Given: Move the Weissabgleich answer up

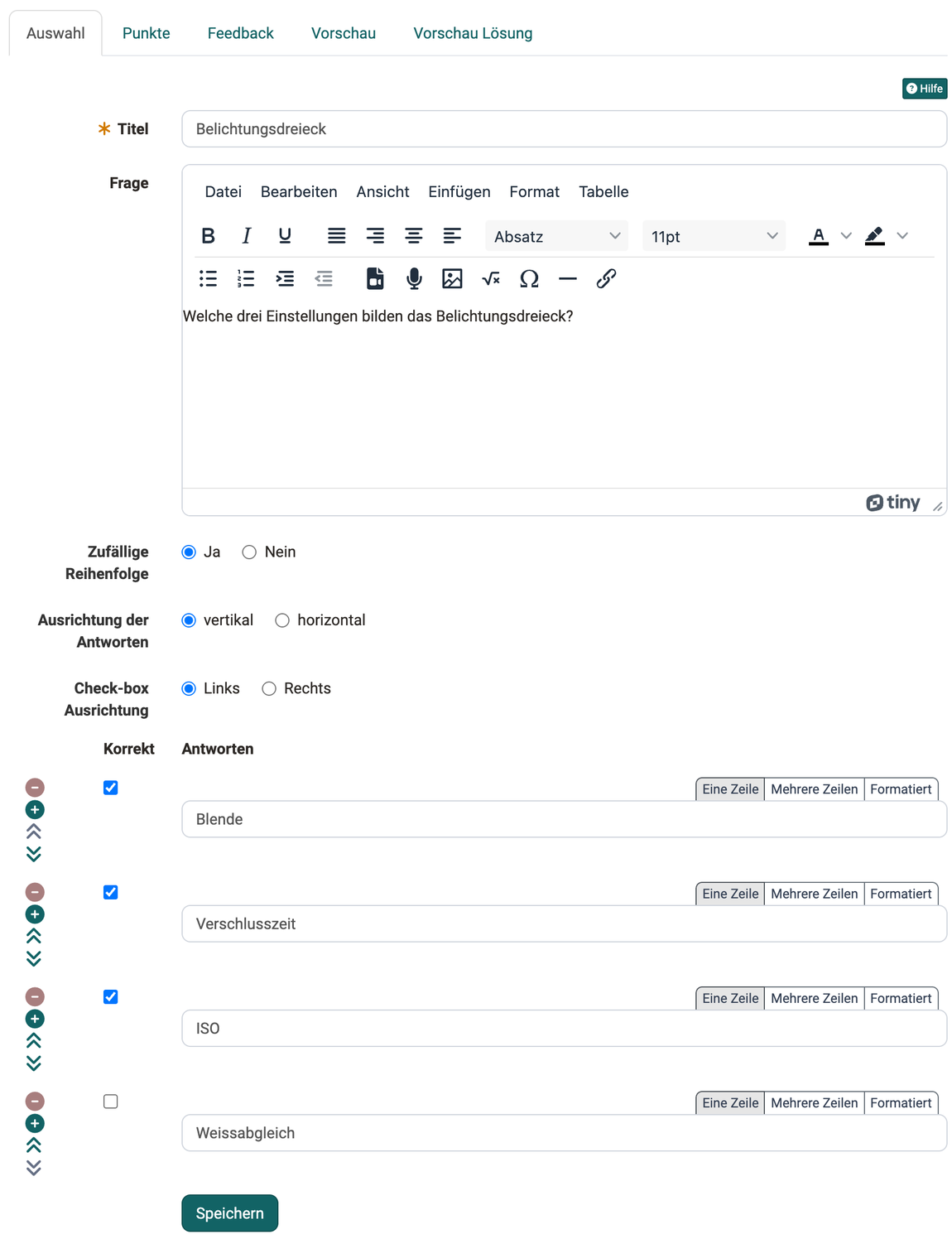Looking at the screenshot, I should click(x=34, y=1145).
